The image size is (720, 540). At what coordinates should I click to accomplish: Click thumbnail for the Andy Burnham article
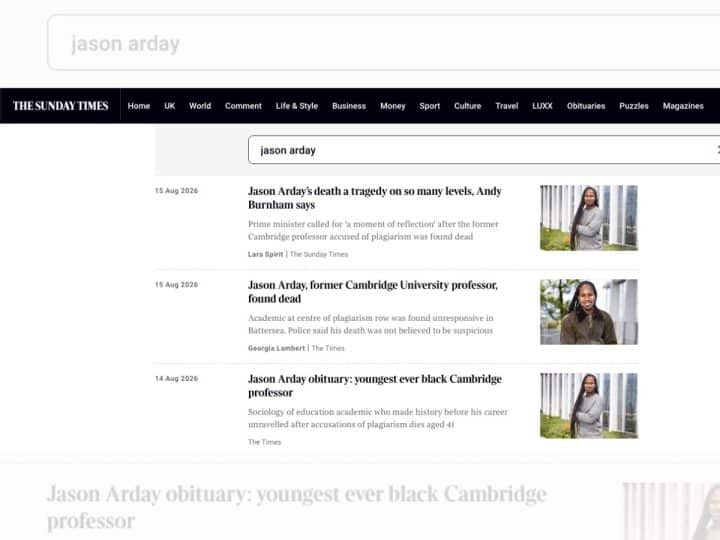tap(589, 218)
